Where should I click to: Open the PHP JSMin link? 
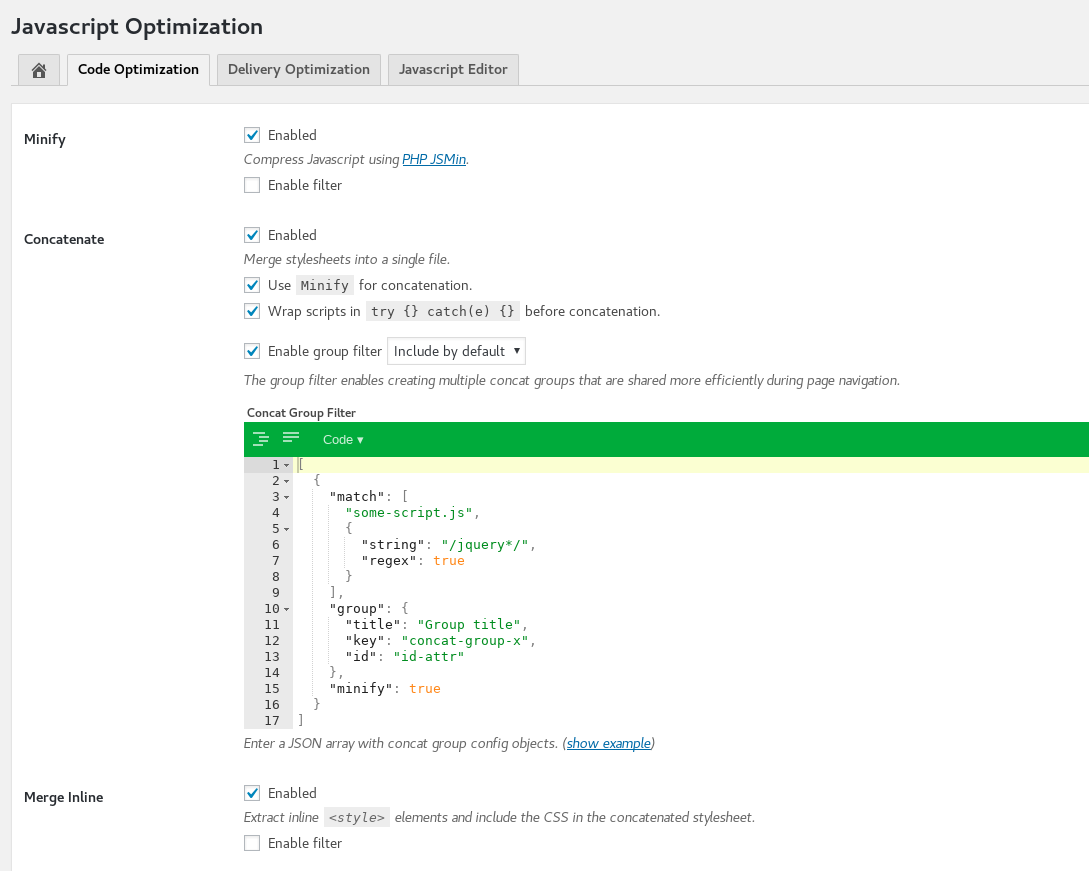tap(434, 159)
